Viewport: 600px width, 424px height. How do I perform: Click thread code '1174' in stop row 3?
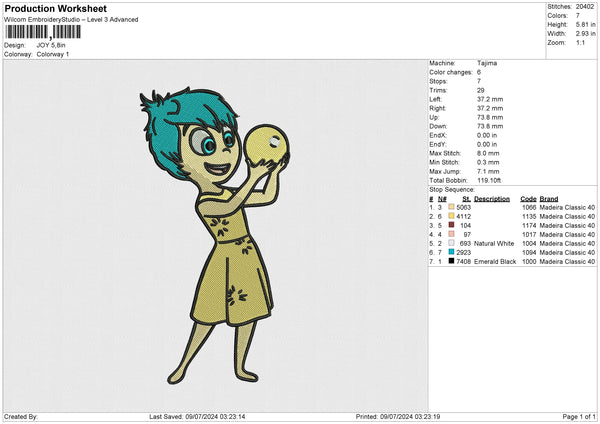coord(529,225)
